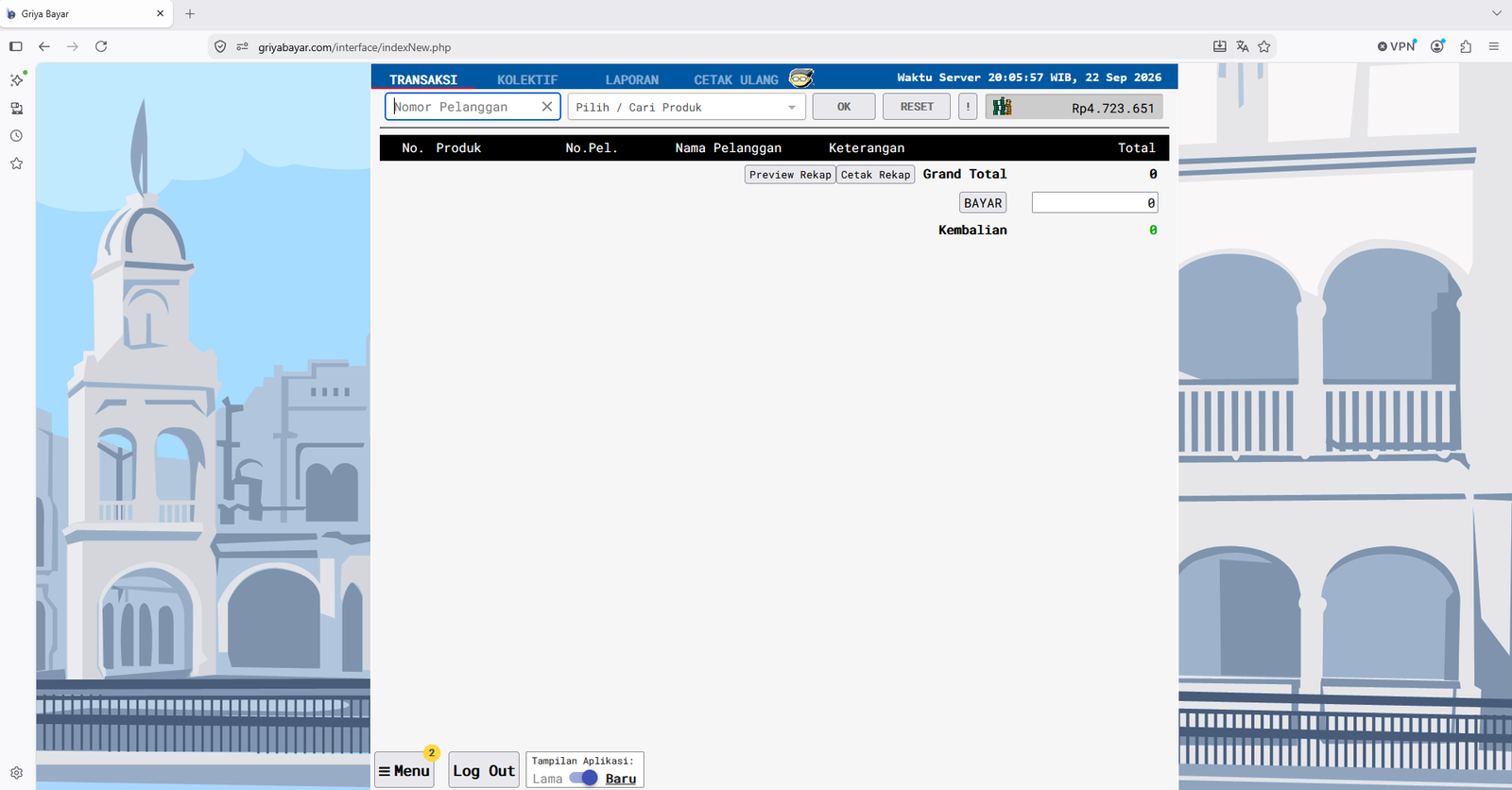Open the CETAK ULANG tab
Viewport: 1512px width, 790px height.
click(x=736, y=80)
